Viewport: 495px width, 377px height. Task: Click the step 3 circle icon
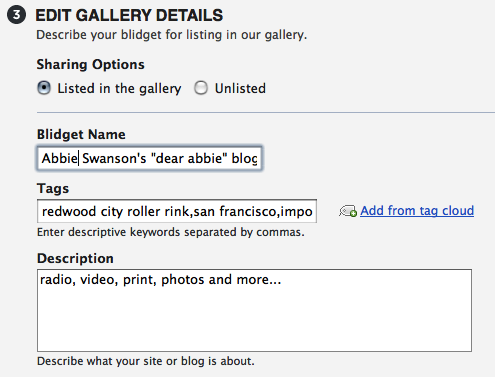click(16, 15)
